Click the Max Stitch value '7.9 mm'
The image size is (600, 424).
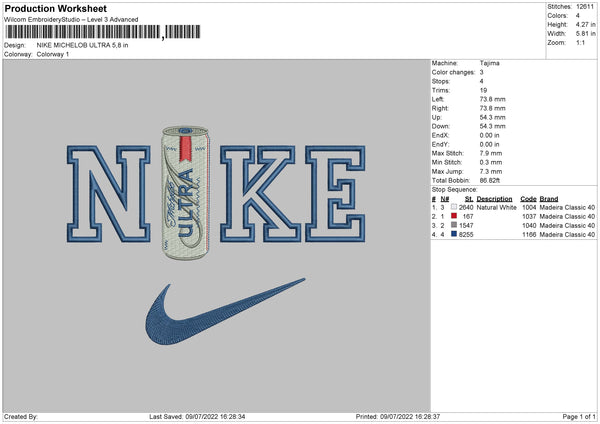click(491, 153)
